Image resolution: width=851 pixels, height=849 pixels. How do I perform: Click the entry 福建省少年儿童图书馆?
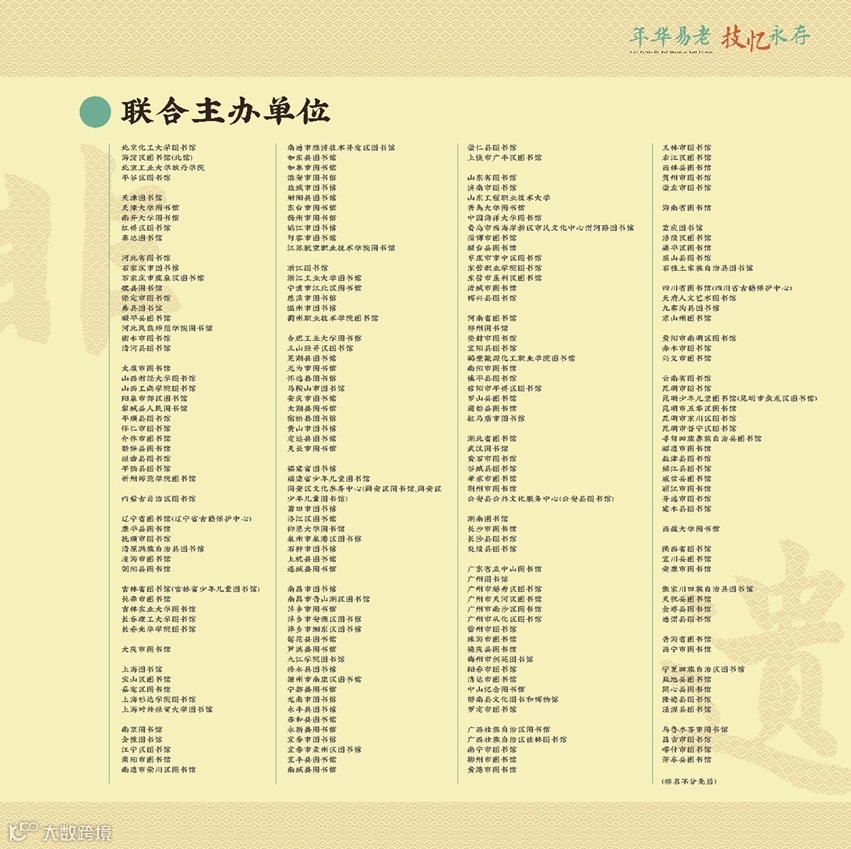[x=329, y=479]
